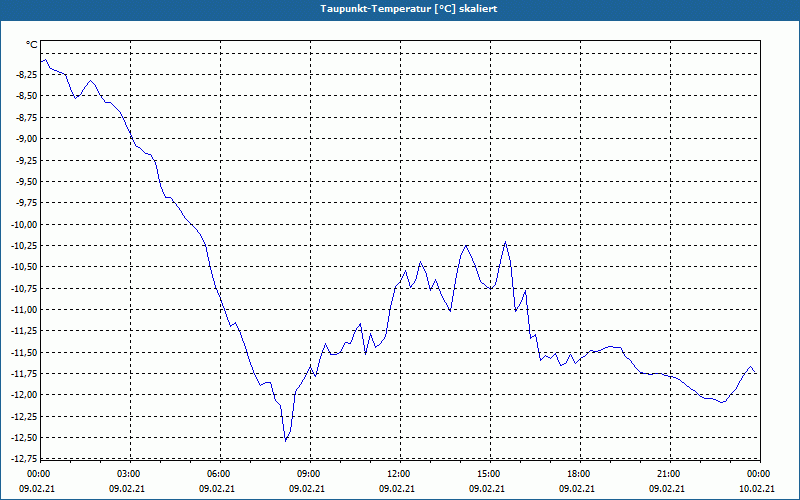Click the -11,00 y-axis label
The height and width of the screenshot is (500, 800).
pyautogui.click(x=26, y=310)
